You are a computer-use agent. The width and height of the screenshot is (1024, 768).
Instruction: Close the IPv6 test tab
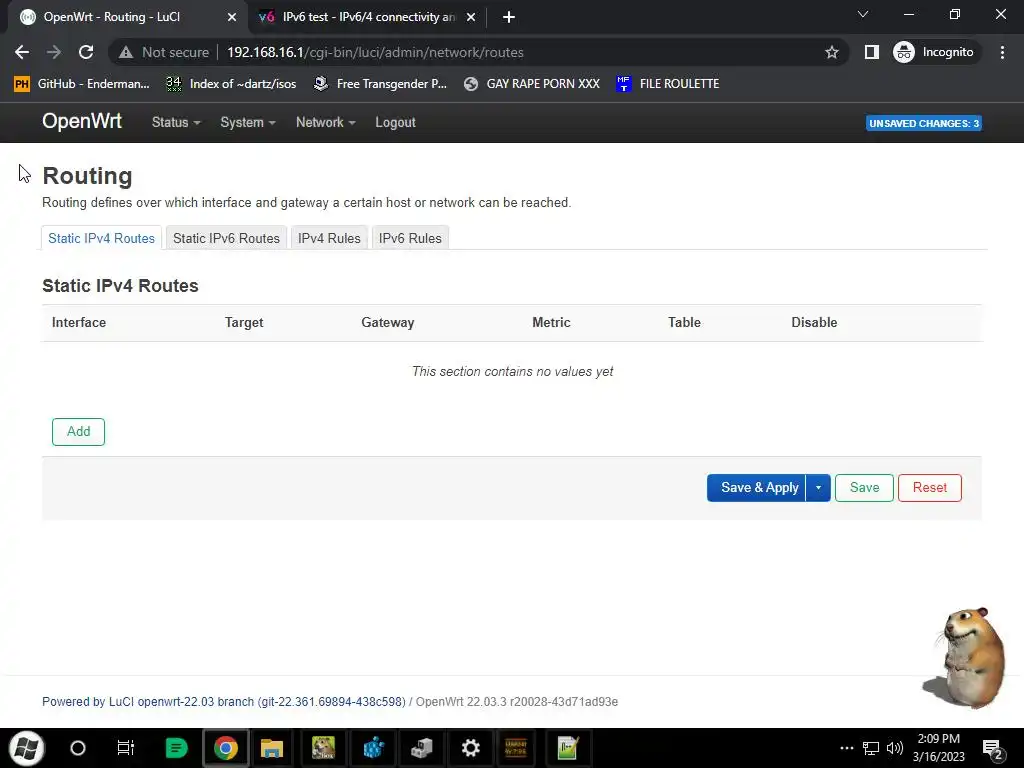(x=471, y=17)
